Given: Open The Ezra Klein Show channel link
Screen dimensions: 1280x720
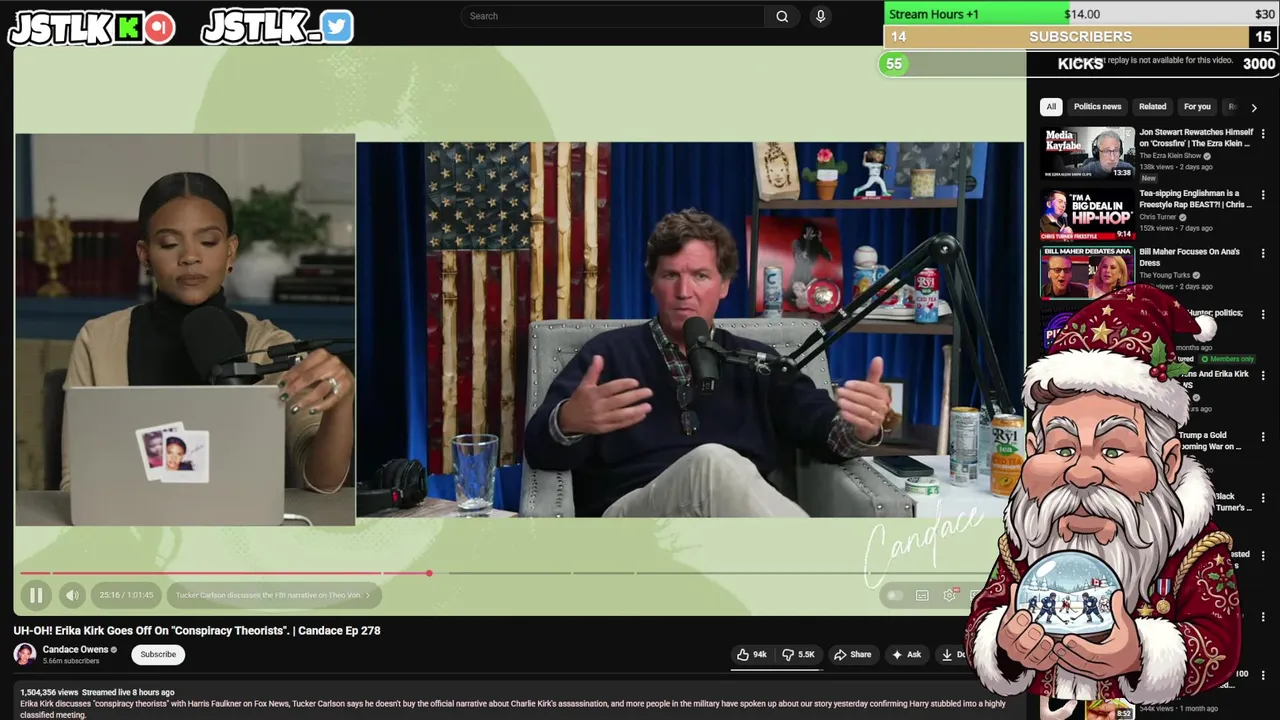Looking at the screenshot, I should coord(1170,156).
